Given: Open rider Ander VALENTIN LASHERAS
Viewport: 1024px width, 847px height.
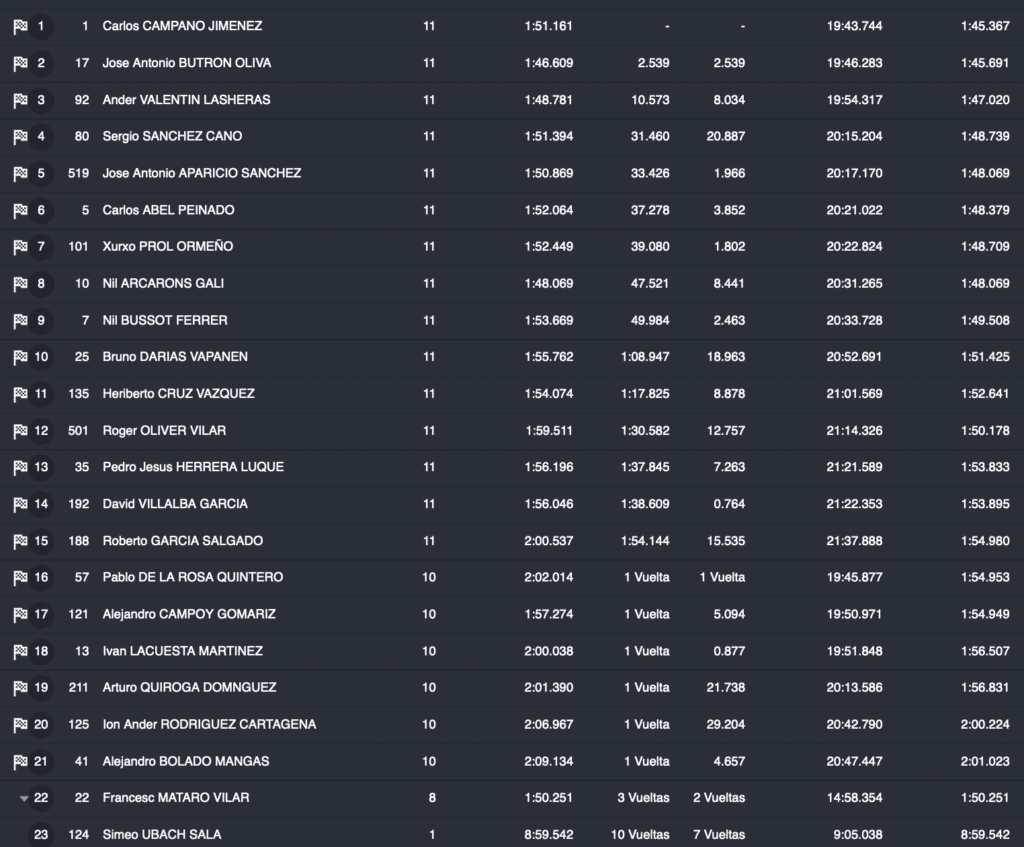Looking at the screenshot, I should pyautogui.click(x=186, y=100).
